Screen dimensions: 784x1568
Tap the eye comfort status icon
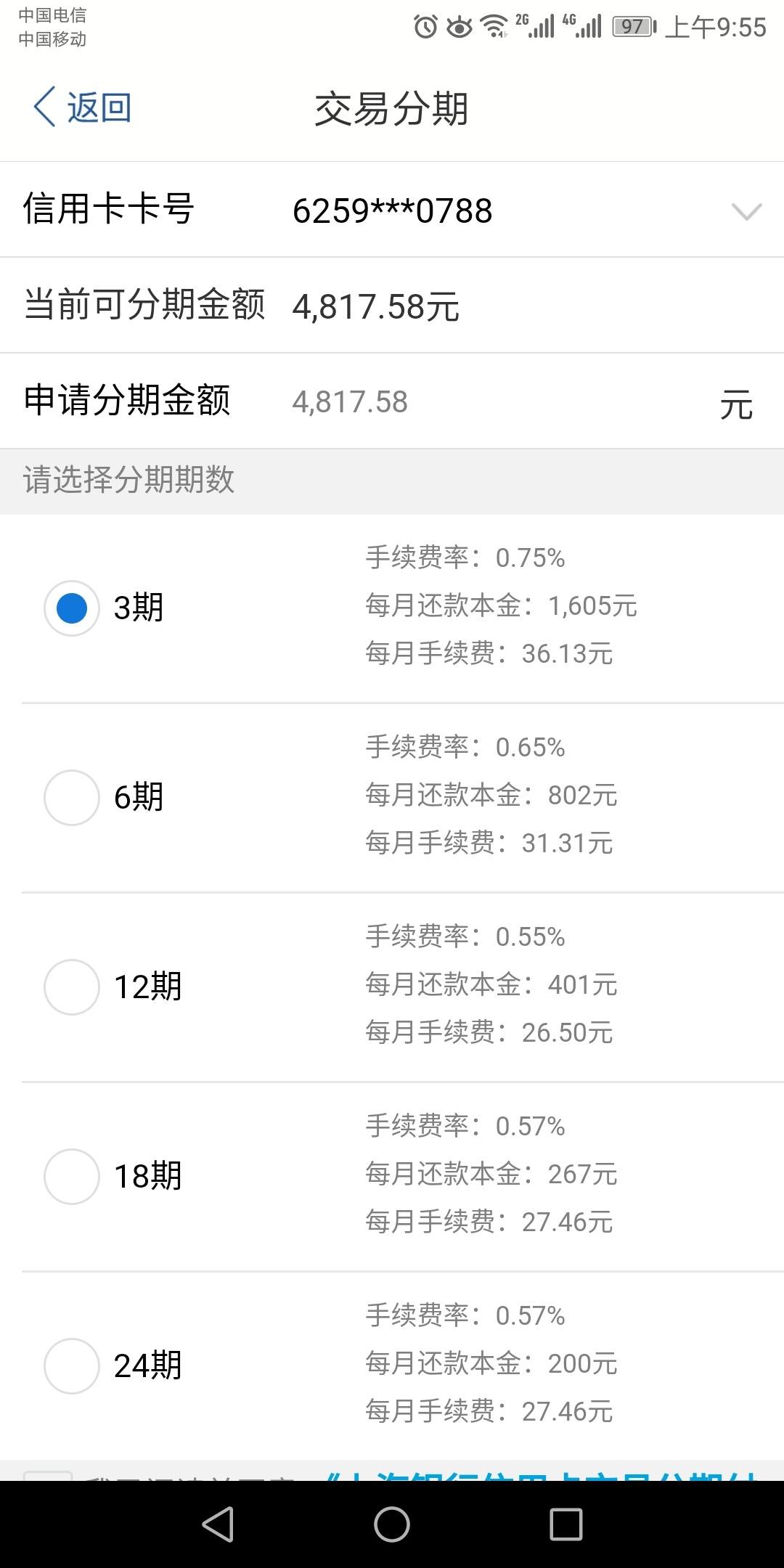click(460, 28)
